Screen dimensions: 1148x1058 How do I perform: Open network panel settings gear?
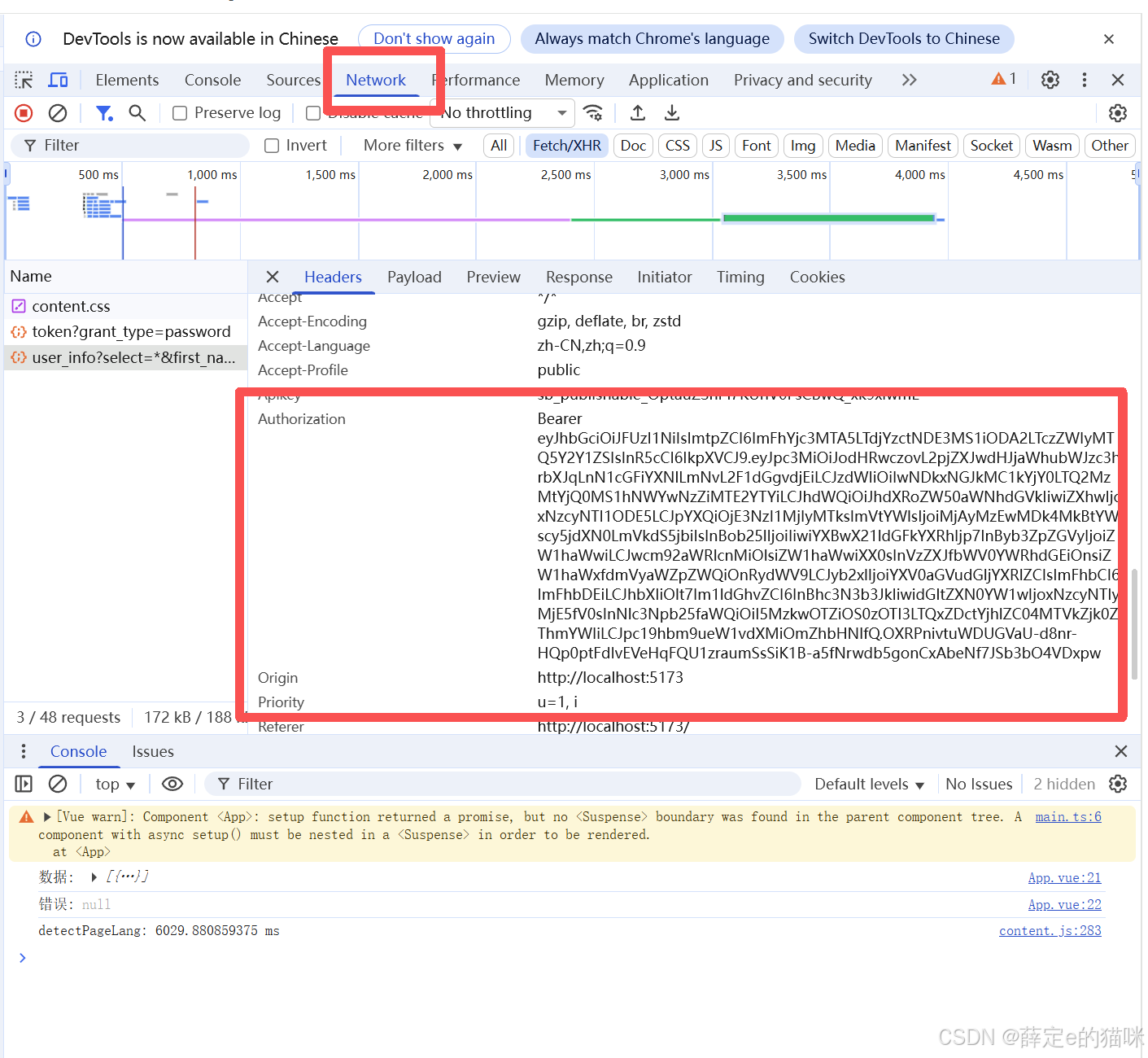point(1118,113)
